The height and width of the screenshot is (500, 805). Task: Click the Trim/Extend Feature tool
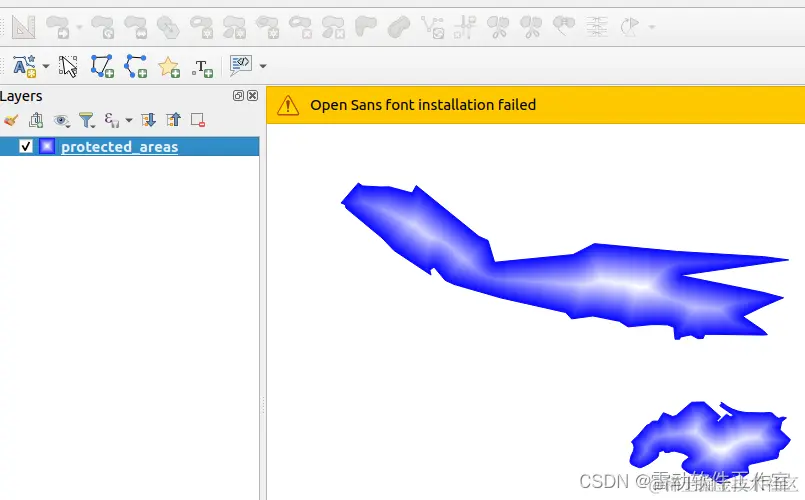click(x=465, y=27)
